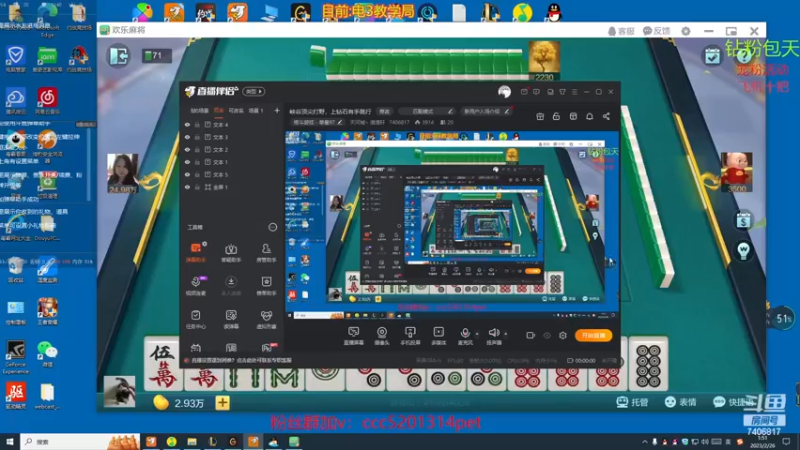Click the unlock padlock icon
Image resolution: width=800 pixels, height=450 pixels.
pyautogui.click(x=557, y=116)
